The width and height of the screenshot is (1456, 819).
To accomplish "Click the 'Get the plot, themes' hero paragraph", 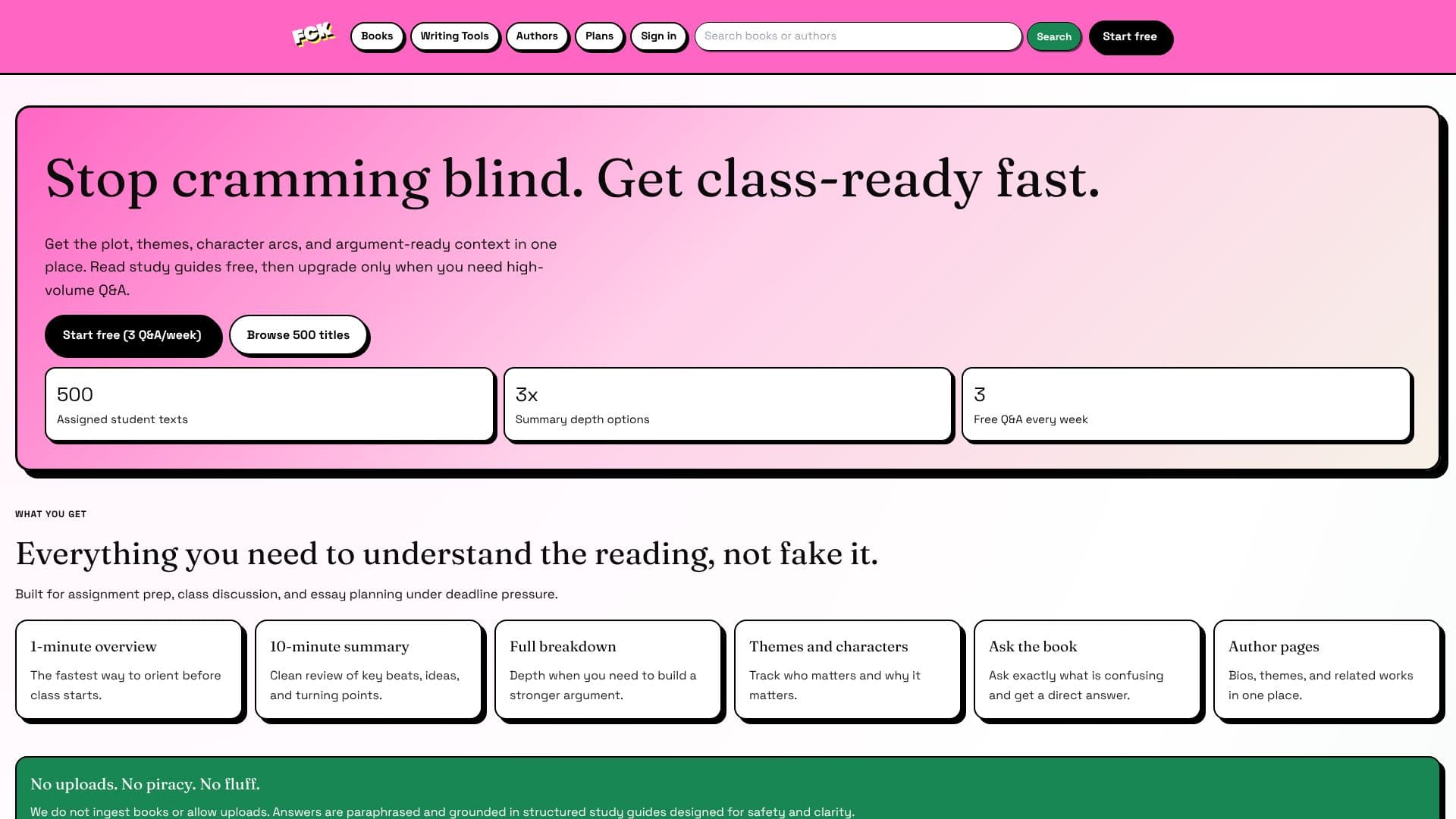I will click(x=301, y=267).
